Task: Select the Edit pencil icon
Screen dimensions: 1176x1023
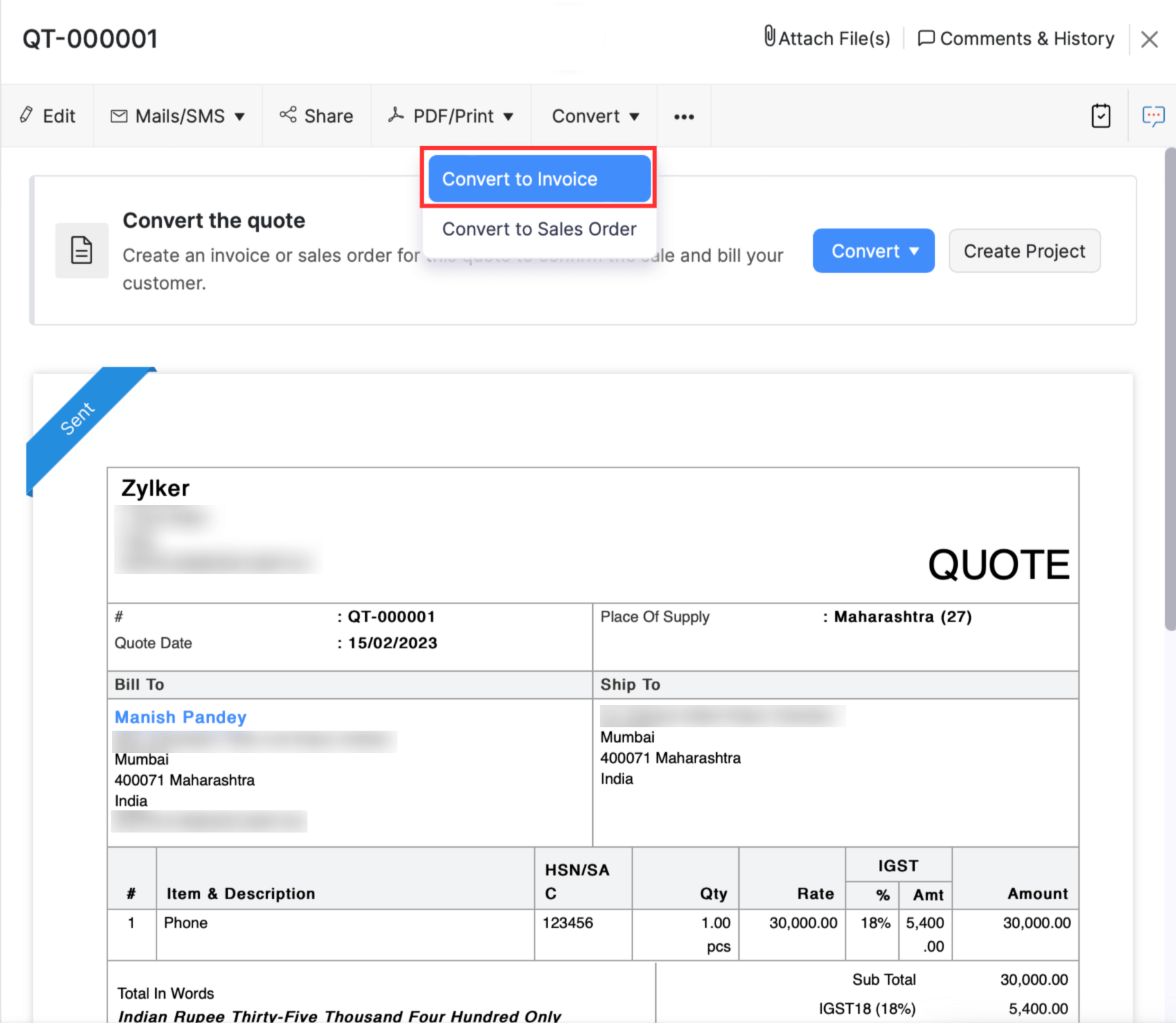Action: (x=26, y=116)
